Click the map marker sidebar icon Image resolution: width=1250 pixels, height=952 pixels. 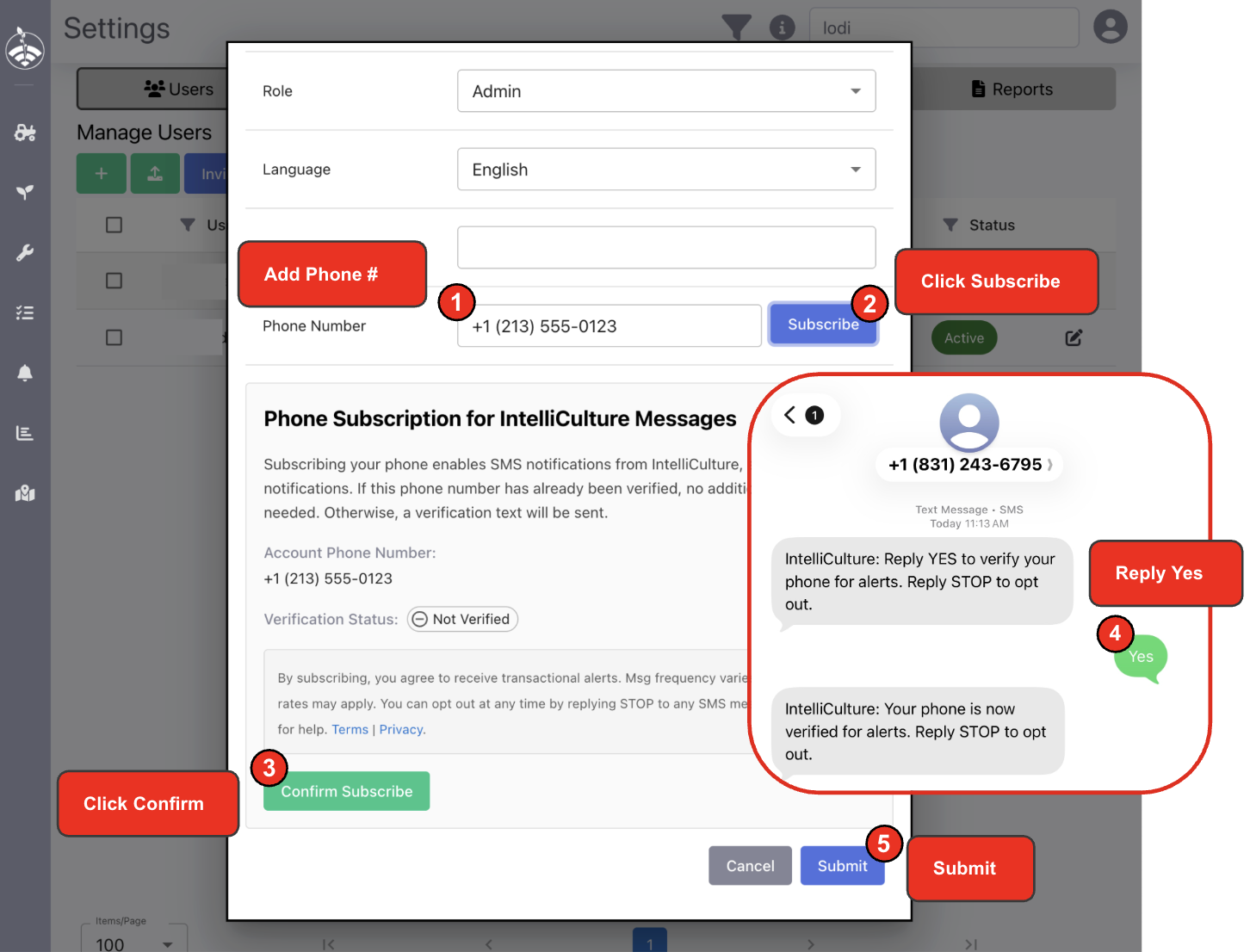click(x=25, y=493)
